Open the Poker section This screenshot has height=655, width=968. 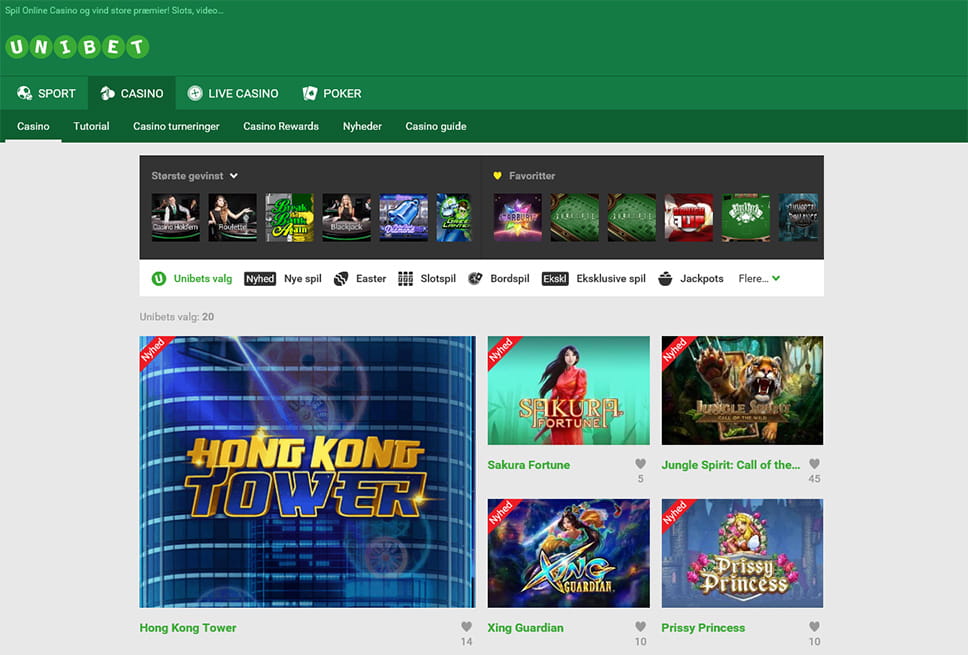tap(332, 93)
